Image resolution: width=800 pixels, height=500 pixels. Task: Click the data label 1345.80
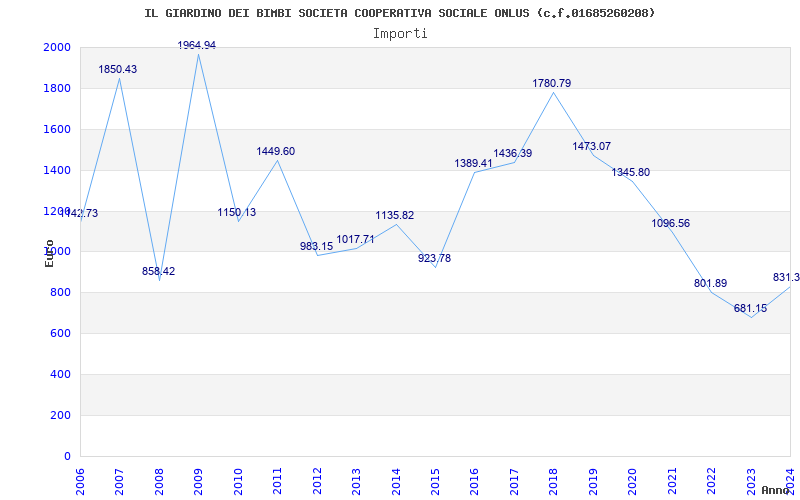(x=631, y=172)
